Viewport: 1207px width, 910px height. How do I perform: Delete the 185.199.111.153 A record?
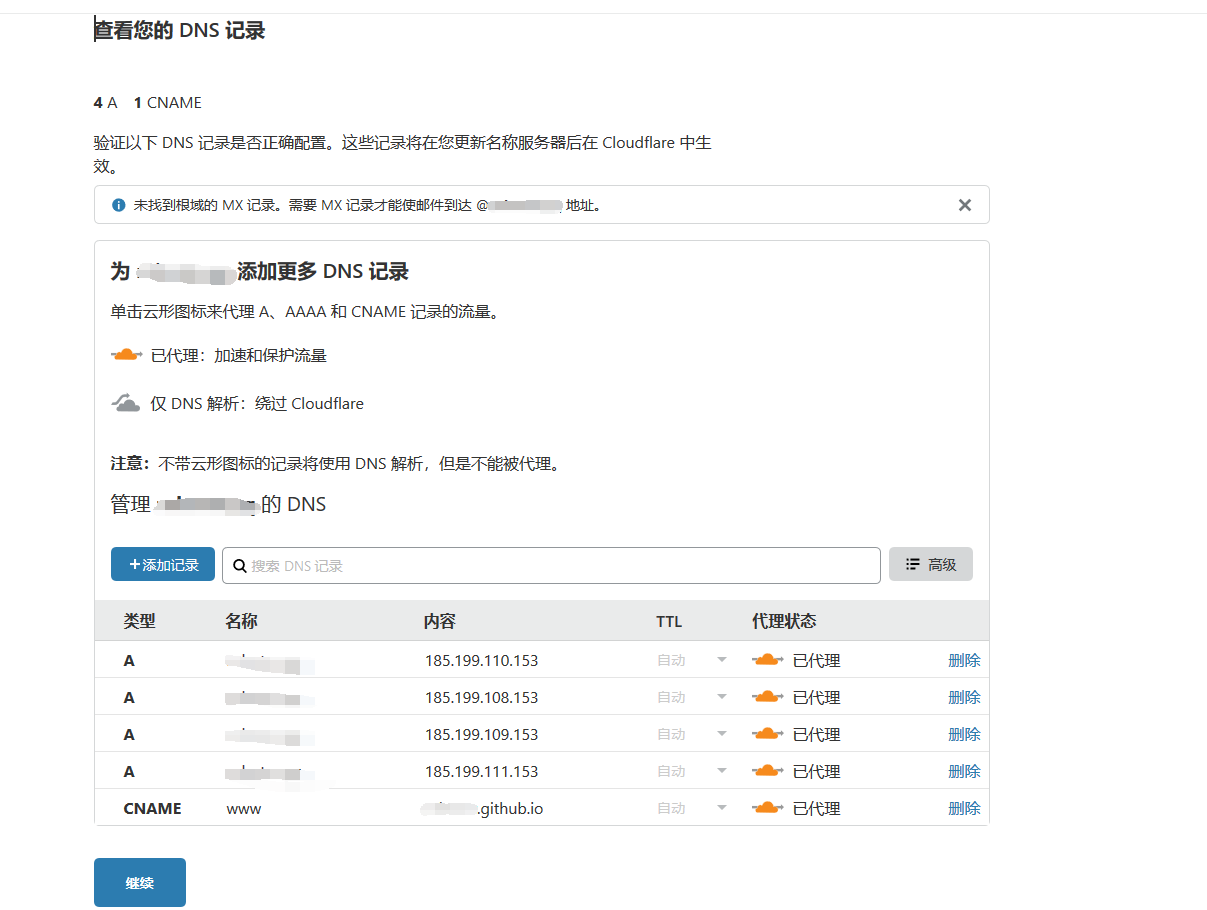pyautogui.click(x=964, y=771)
